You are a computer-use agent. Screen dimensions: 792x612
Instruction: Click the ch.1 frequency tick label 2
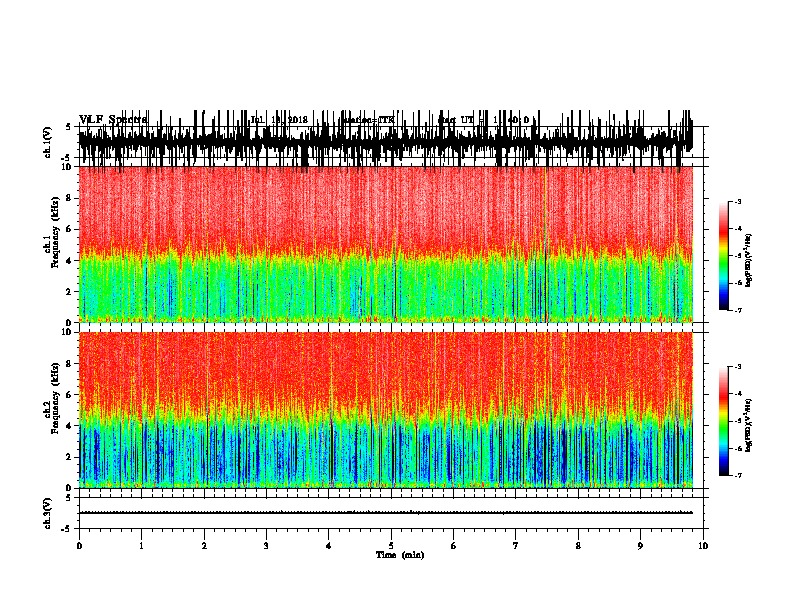tap(69, 291)
